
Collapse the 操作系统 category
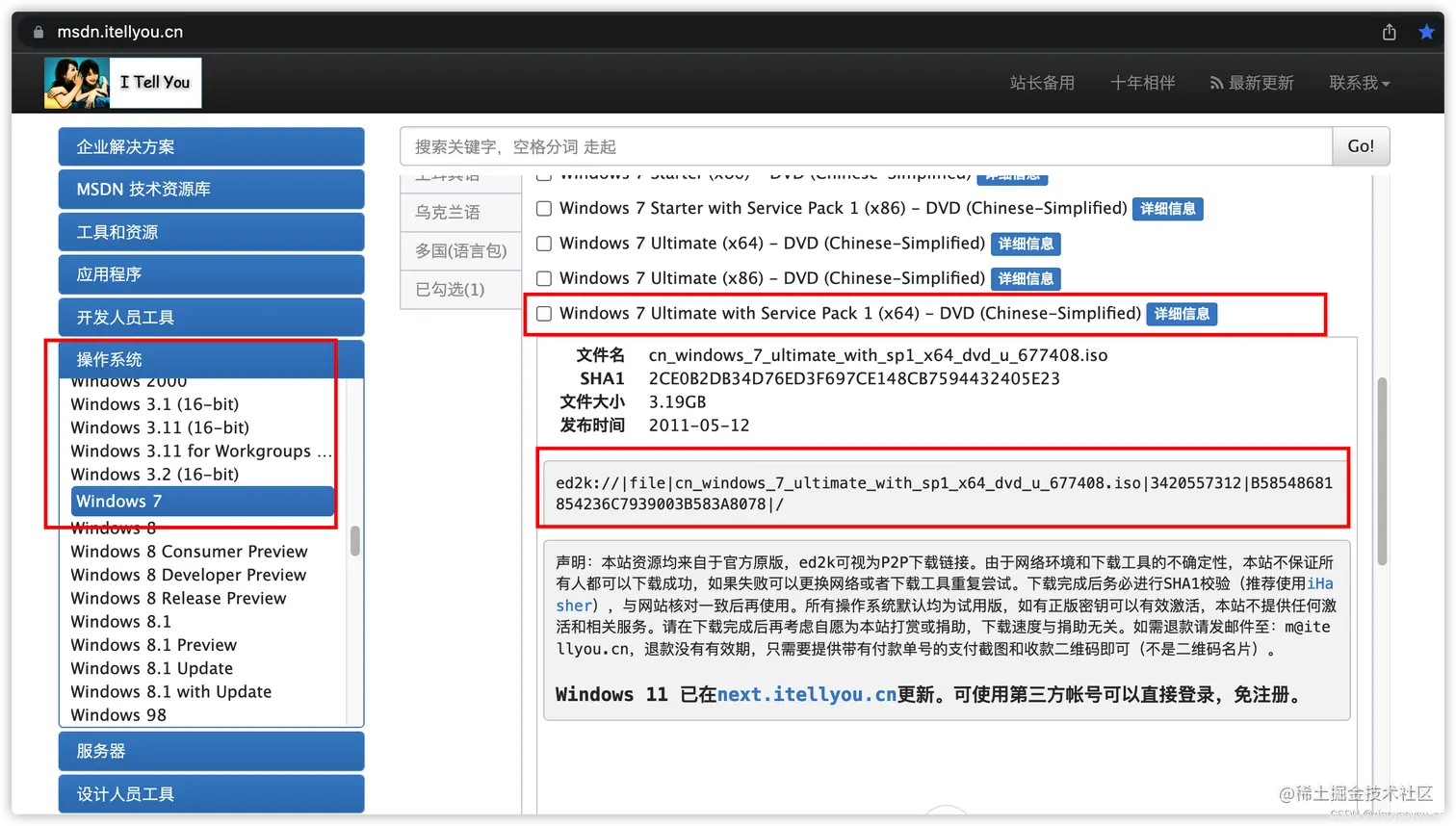pyautogui.click(x=211, y=359)
